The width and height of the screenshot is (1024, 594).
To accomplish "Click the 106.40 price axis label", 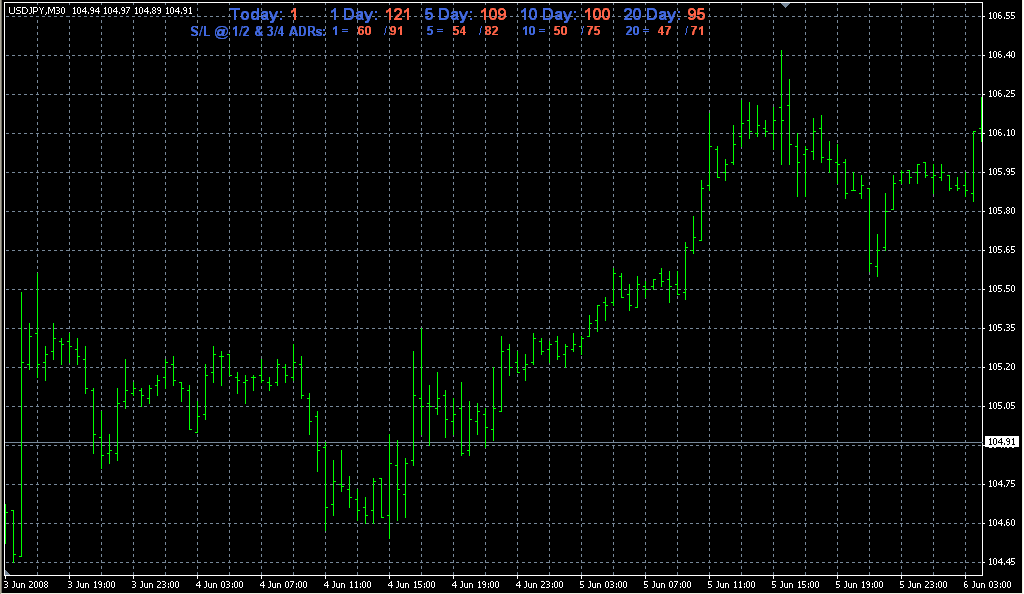I will (1001, 55).
